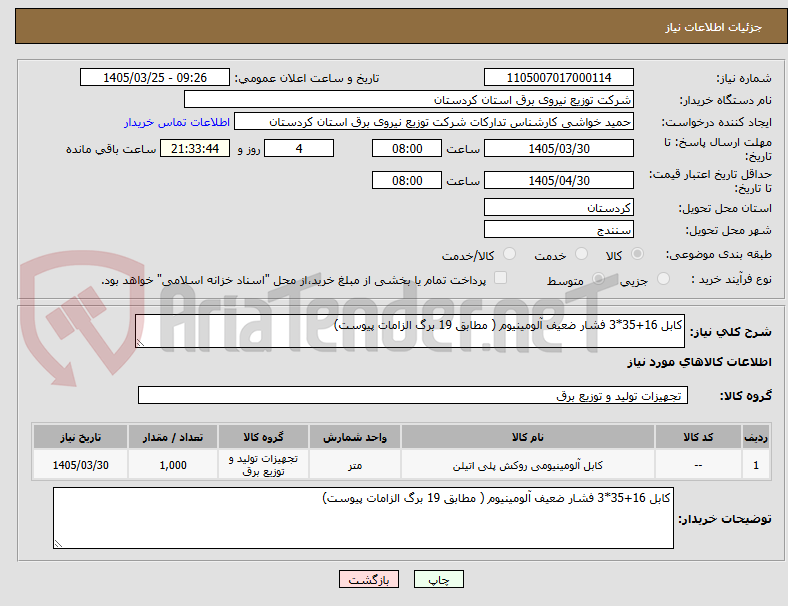The height and width of the screenshot is (606, 788).
Task: Click the table date cell 1405/03/30
Action: 80,465
